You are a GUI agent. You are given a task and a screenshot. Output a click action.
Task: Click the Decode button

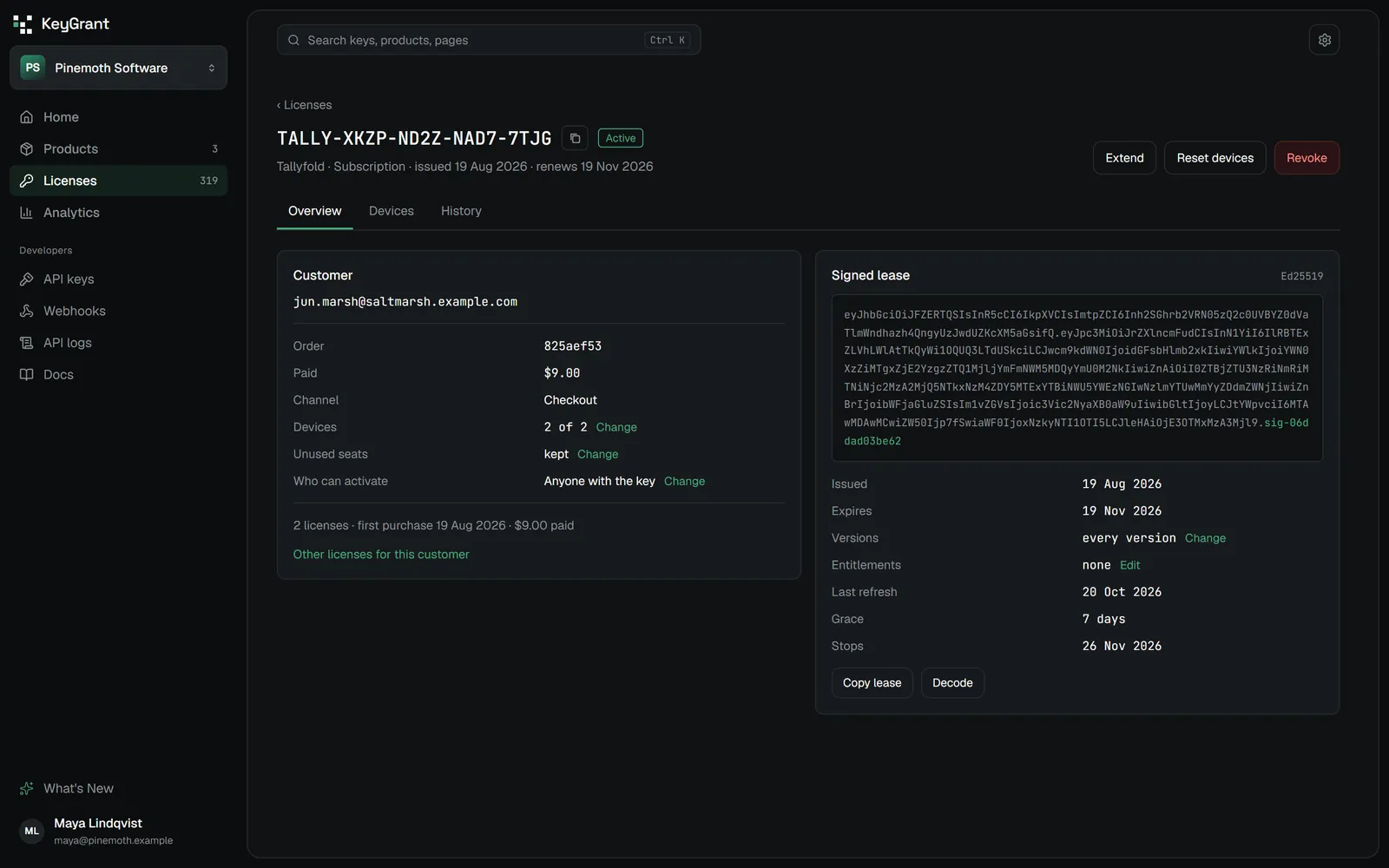click(x=952, y=683)
